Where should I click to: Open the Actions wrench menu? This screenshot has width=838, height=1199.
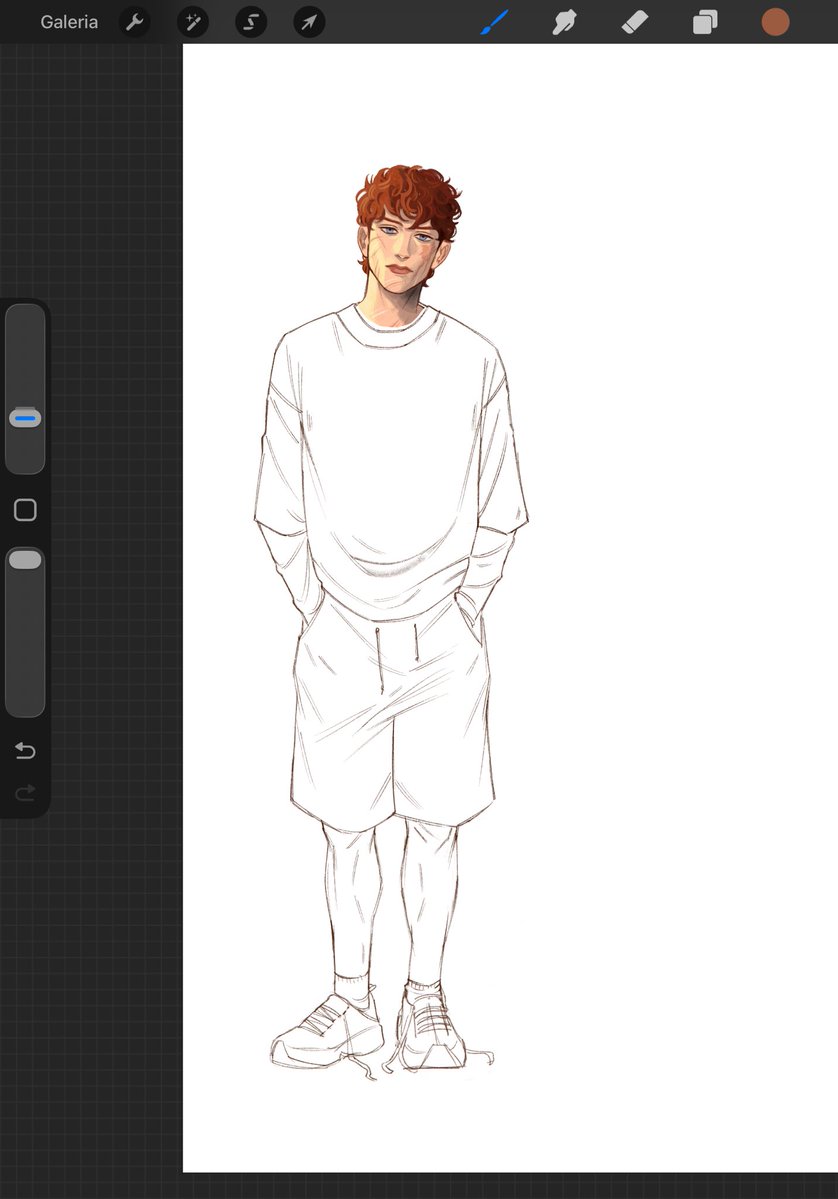coord(135,22)
